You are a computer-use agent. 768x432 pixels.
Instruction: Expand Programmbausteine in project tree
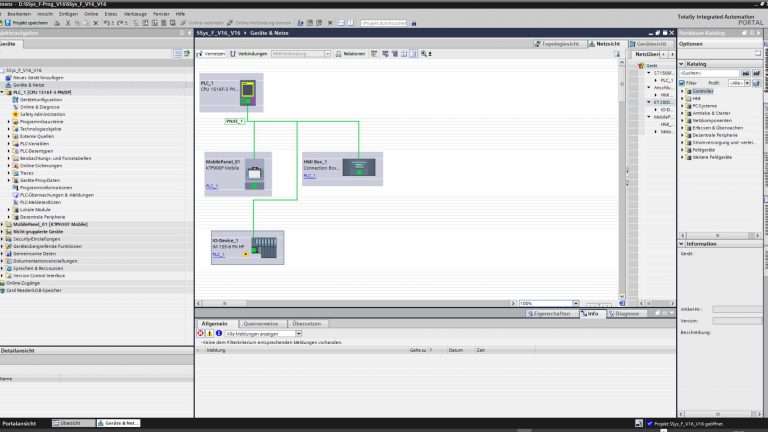(x=8, y=121)
